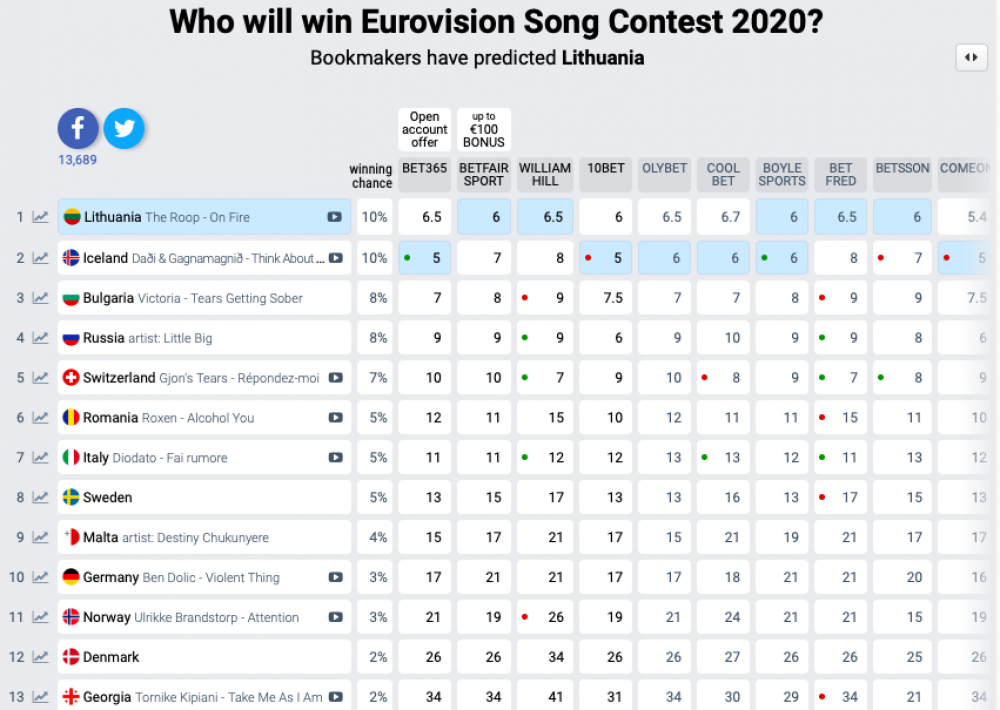This screenshot has width=1000, height=710.
Task: Play the video for Iceland's Think About entry
Action: coord(335,258)
